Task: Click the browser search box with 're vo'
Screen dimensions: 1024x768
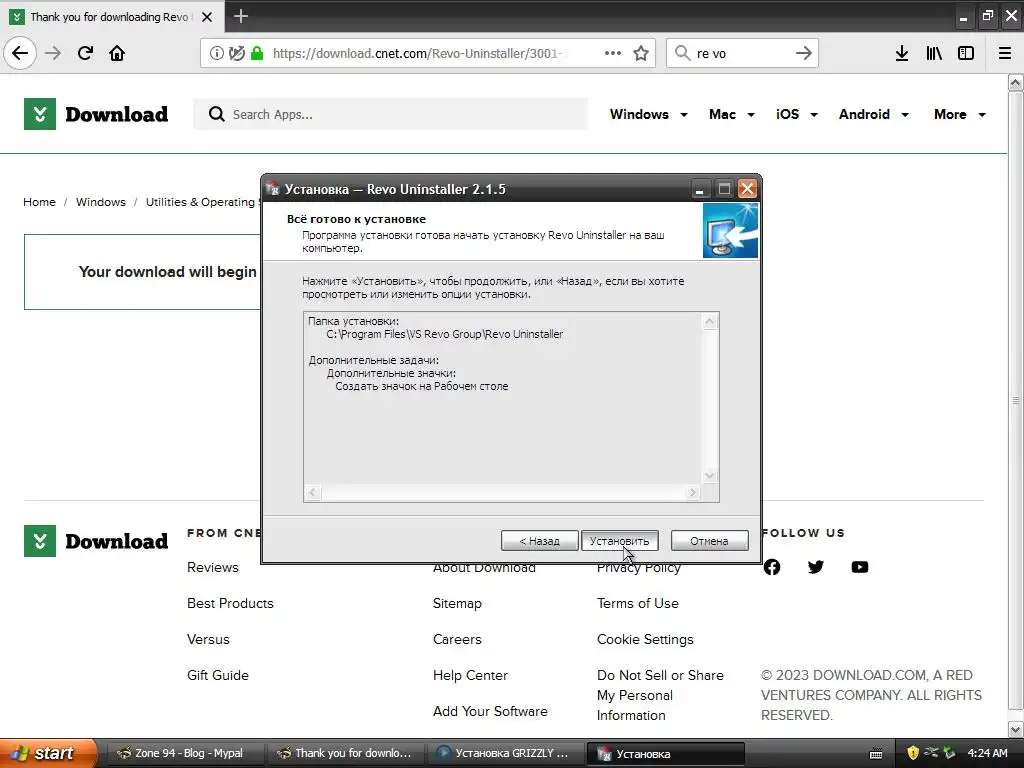Action: [x=742, y=53]
